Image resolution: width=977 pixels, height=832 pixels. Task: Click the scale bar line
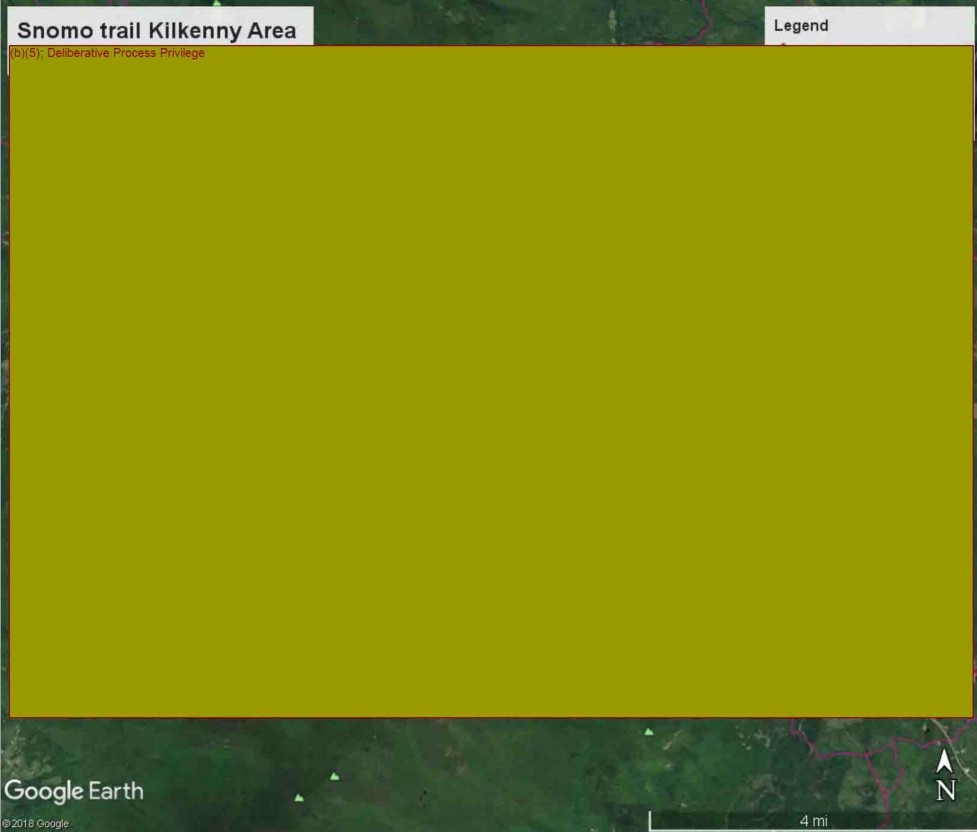click(730, 828)
